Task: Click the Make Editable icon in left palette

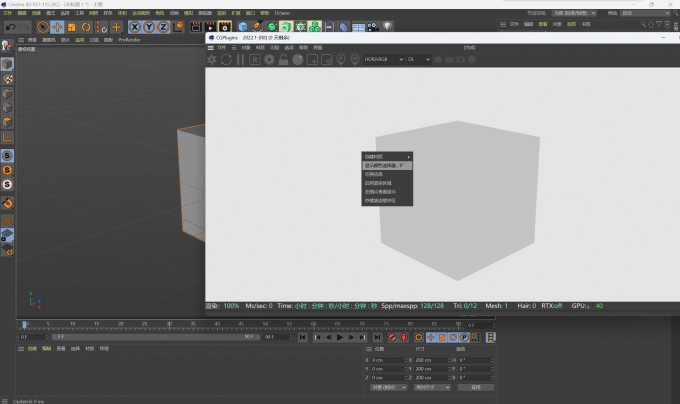Action: click(x=7, y=46)
